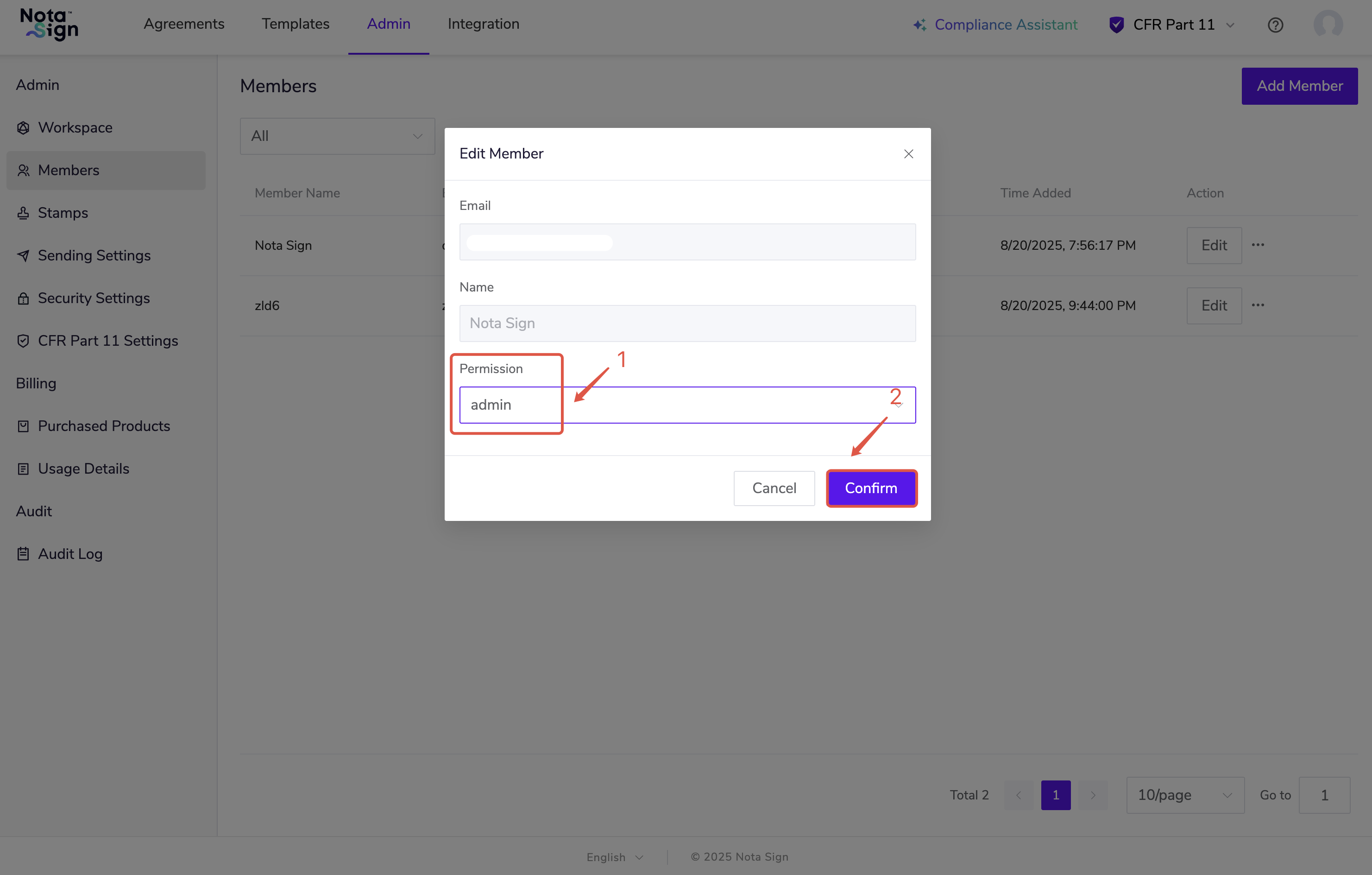The width and height of the screenshot is (1372, 875).
Task: Click the user profile avatar
Action: click(x=1328, y=25)
